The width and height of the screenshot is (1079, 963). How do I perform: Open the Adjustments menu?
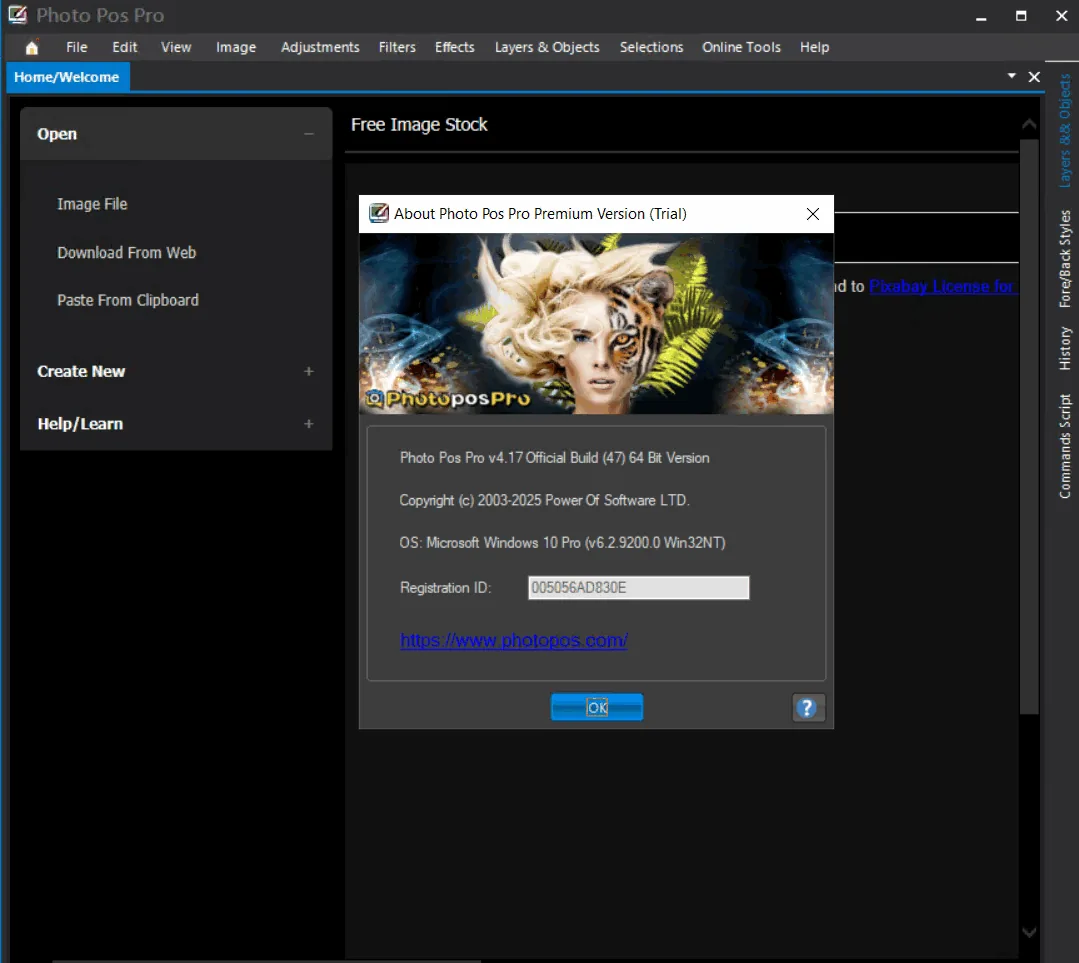coord(320,47)
